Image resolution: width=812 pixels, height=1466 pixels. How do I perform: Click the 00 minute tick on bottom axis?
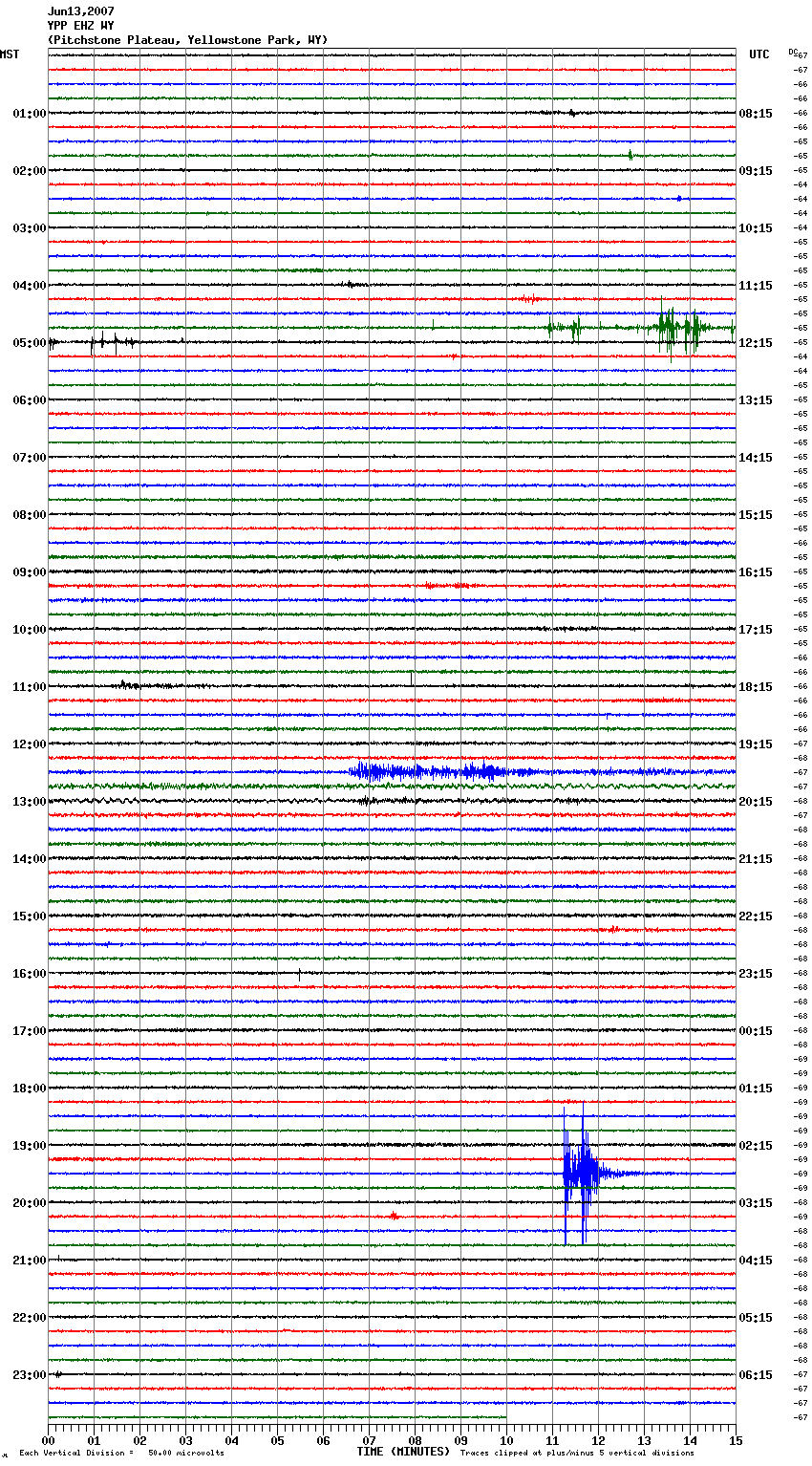point(48,1441)
